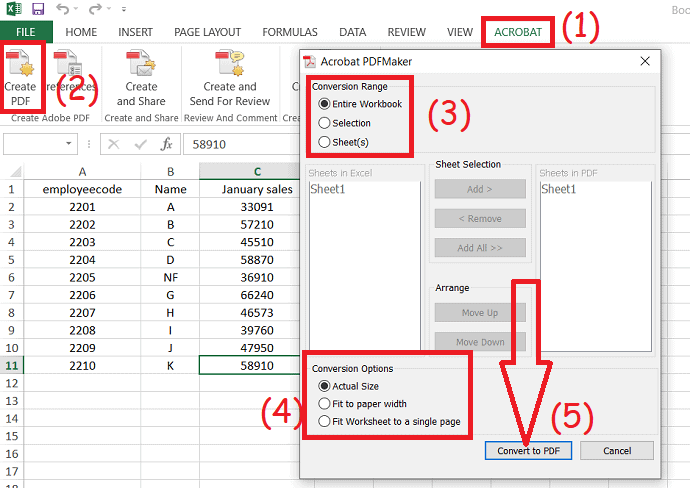Select the Entire Workbook radio button

pyautogui.click(x=324, y=104)
